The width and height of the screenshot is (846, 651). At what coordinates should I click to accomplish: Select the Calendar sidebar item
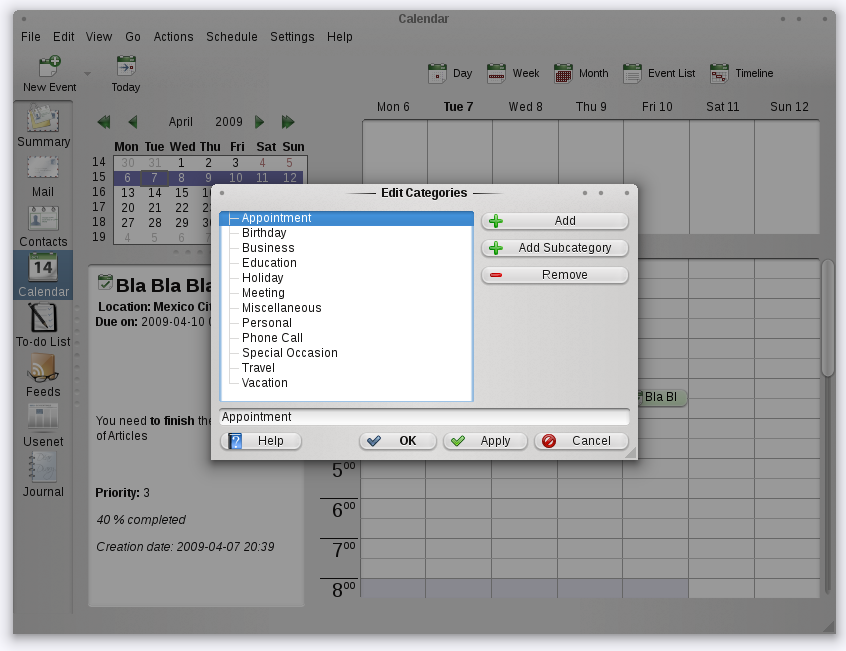[x=43, y=275]
